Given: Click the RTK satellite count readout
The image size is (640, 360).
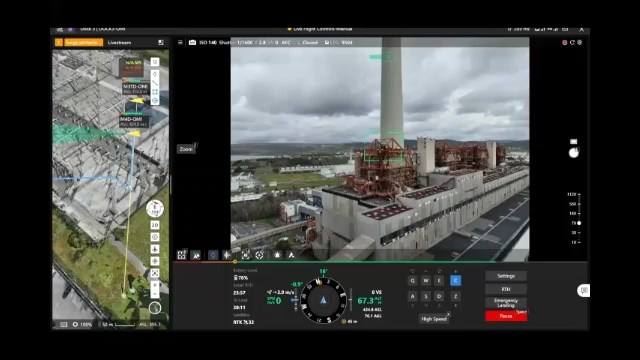Looking at the screenshot, I should (243, 322).
